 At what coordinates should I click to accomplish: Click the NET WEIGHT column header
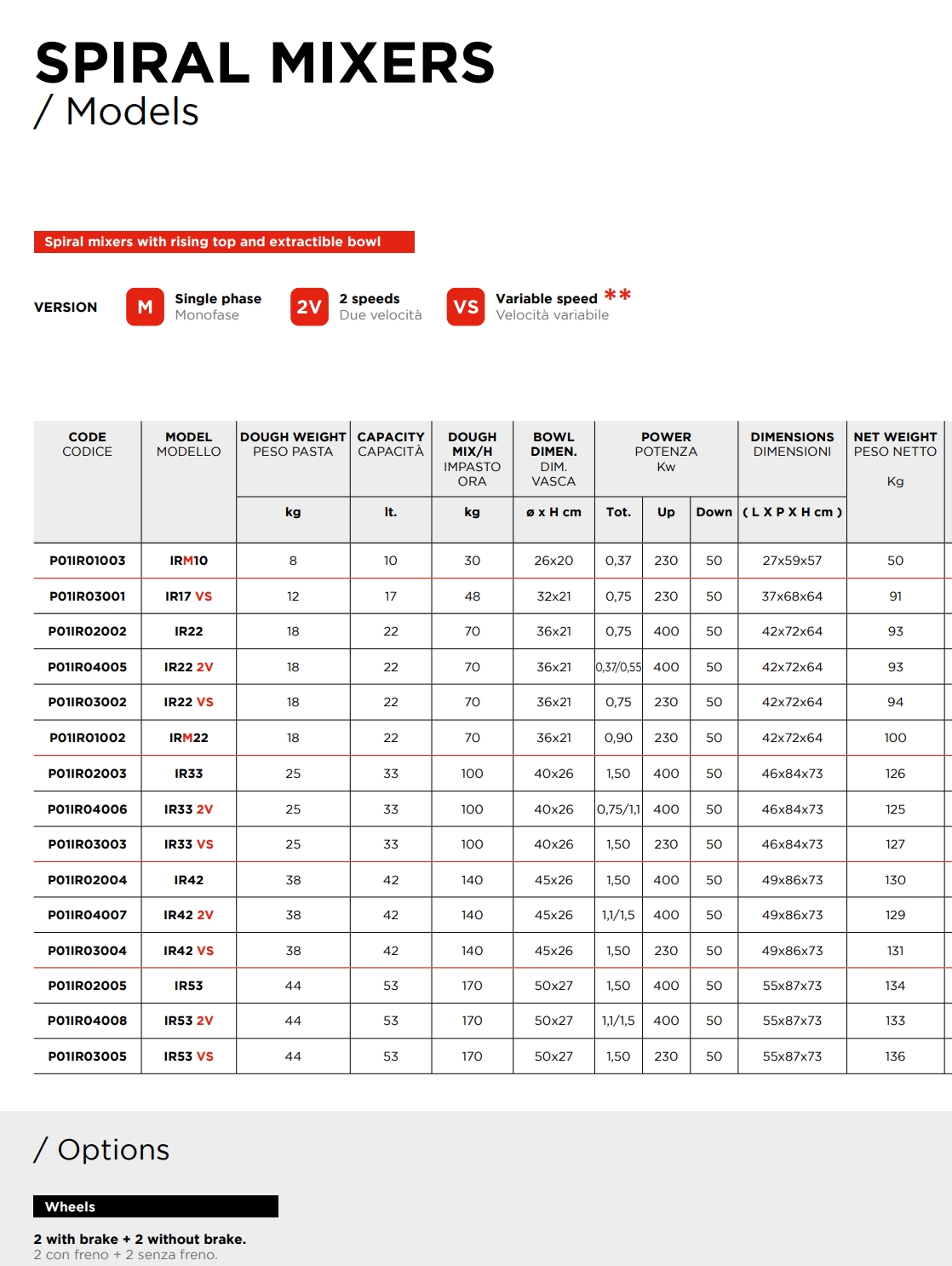coord(895,444)
